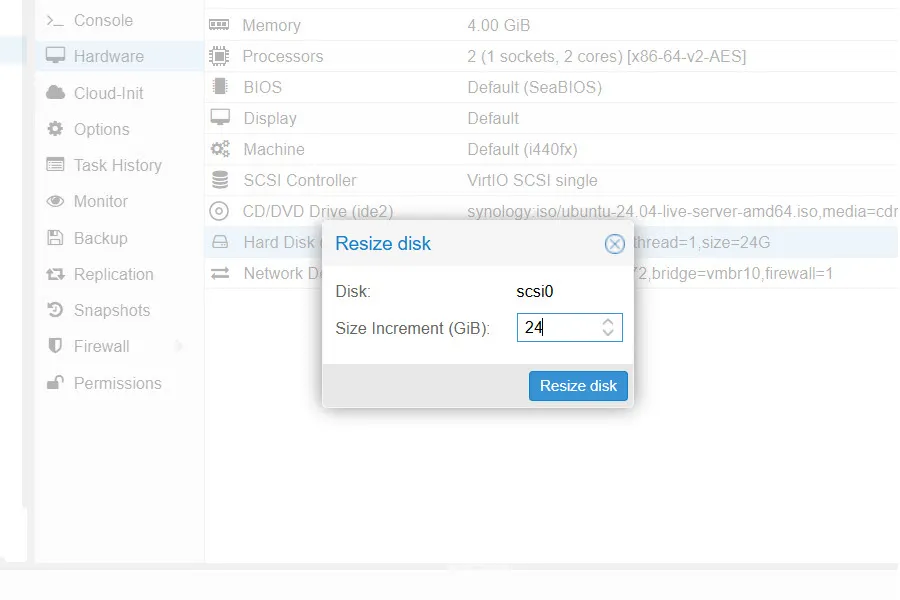
Task: Expand the Firewall sidebar section chevron
Action: pyautogui.click(x=179, y=346)
